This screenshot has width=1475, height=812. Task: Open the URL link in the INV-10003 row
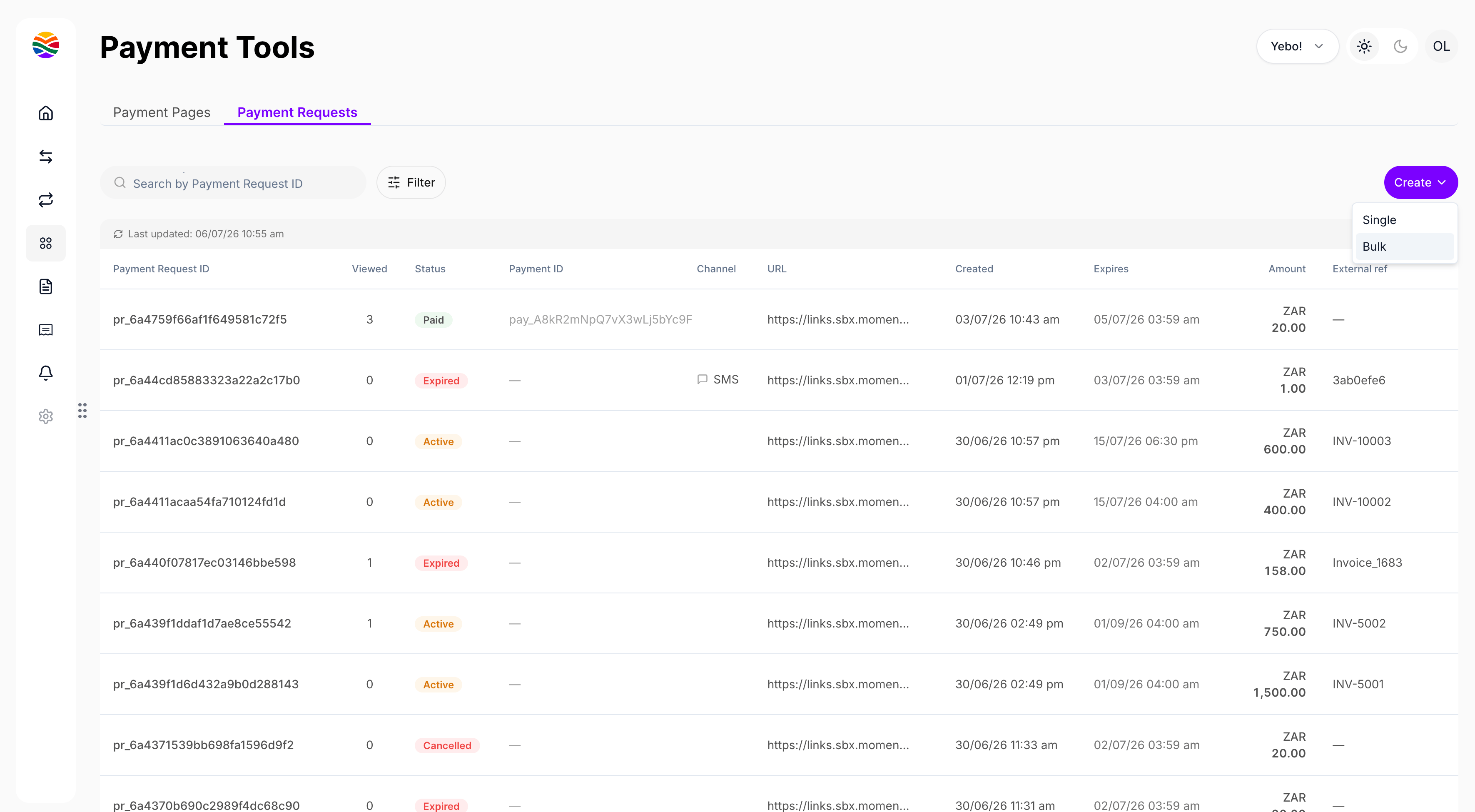click(838, 441)
